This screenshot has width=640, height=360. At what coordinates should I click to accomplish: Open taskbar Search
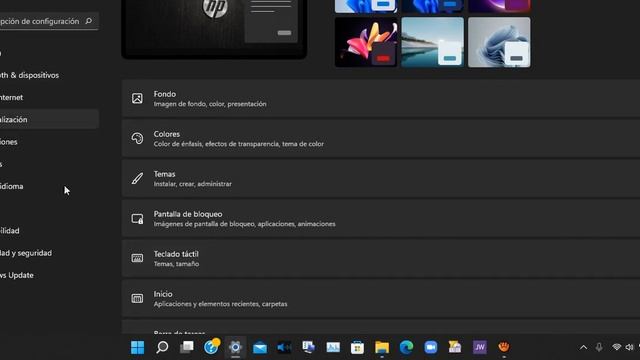point(162,347)
